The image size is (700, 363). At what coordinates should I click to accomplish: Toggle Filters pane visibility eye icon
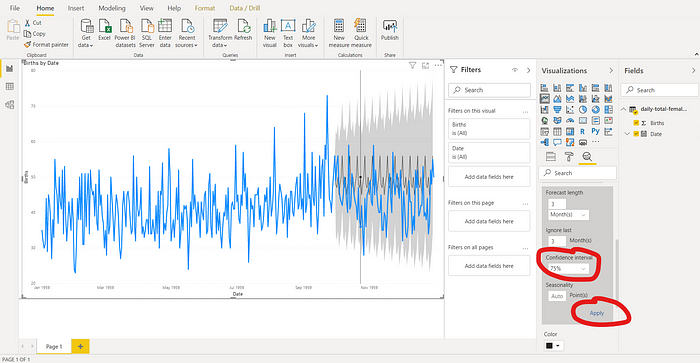pos(515,70)
